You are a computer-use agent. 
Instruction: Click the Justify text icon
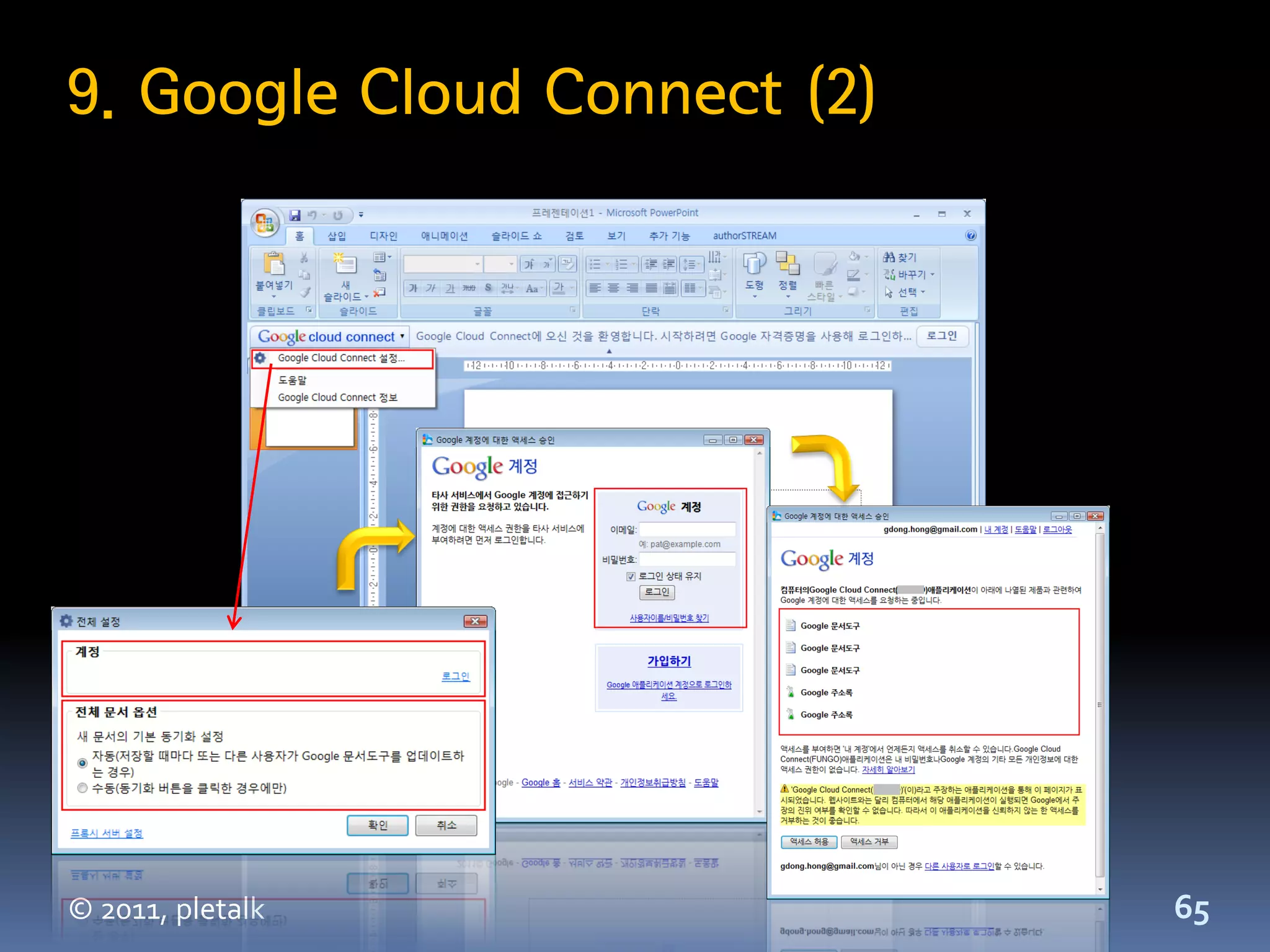pos(651,288)
